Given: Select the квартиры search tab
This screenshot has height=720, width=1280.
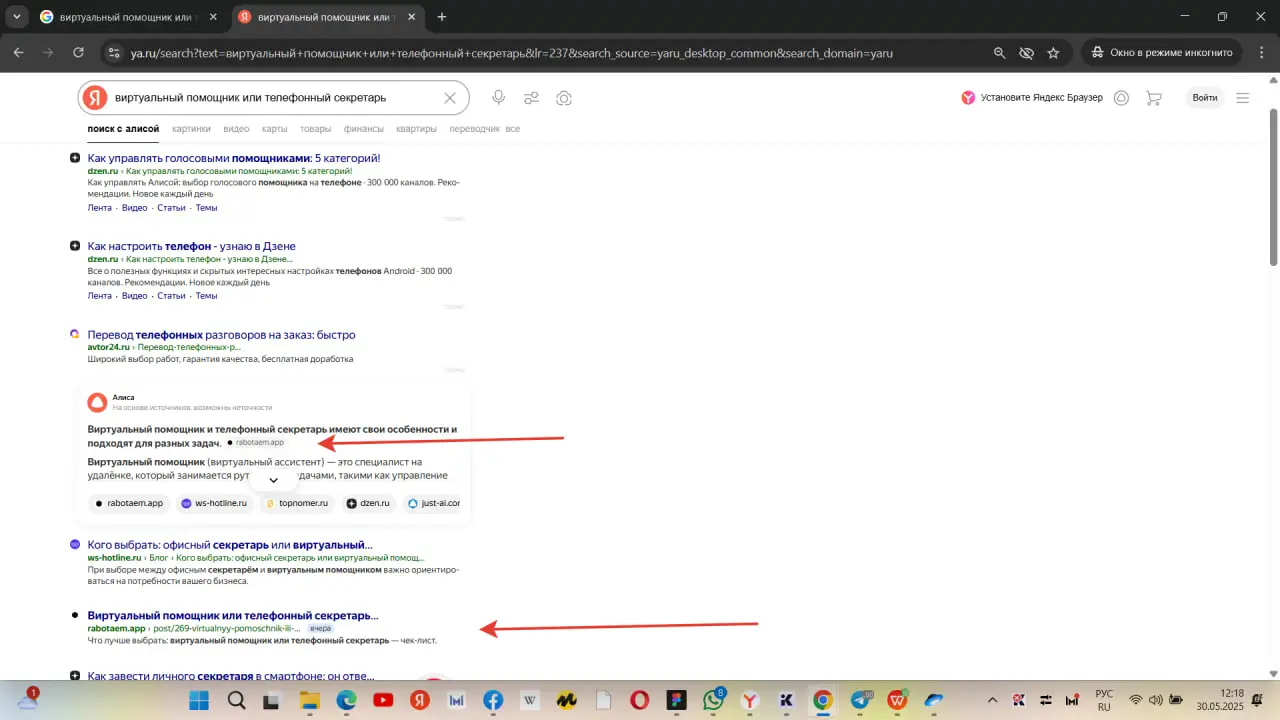Looking at the screenshot, I should tap(416, 129).
